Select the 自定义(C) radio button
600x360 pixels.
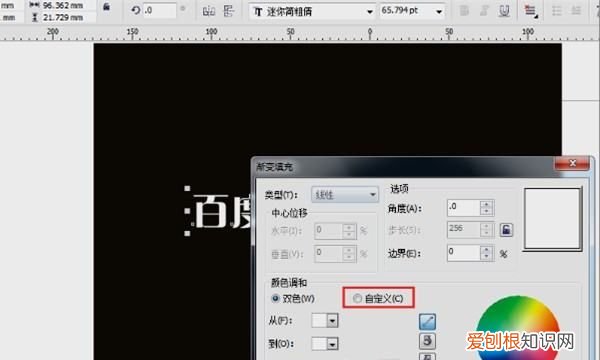[357, 298]
